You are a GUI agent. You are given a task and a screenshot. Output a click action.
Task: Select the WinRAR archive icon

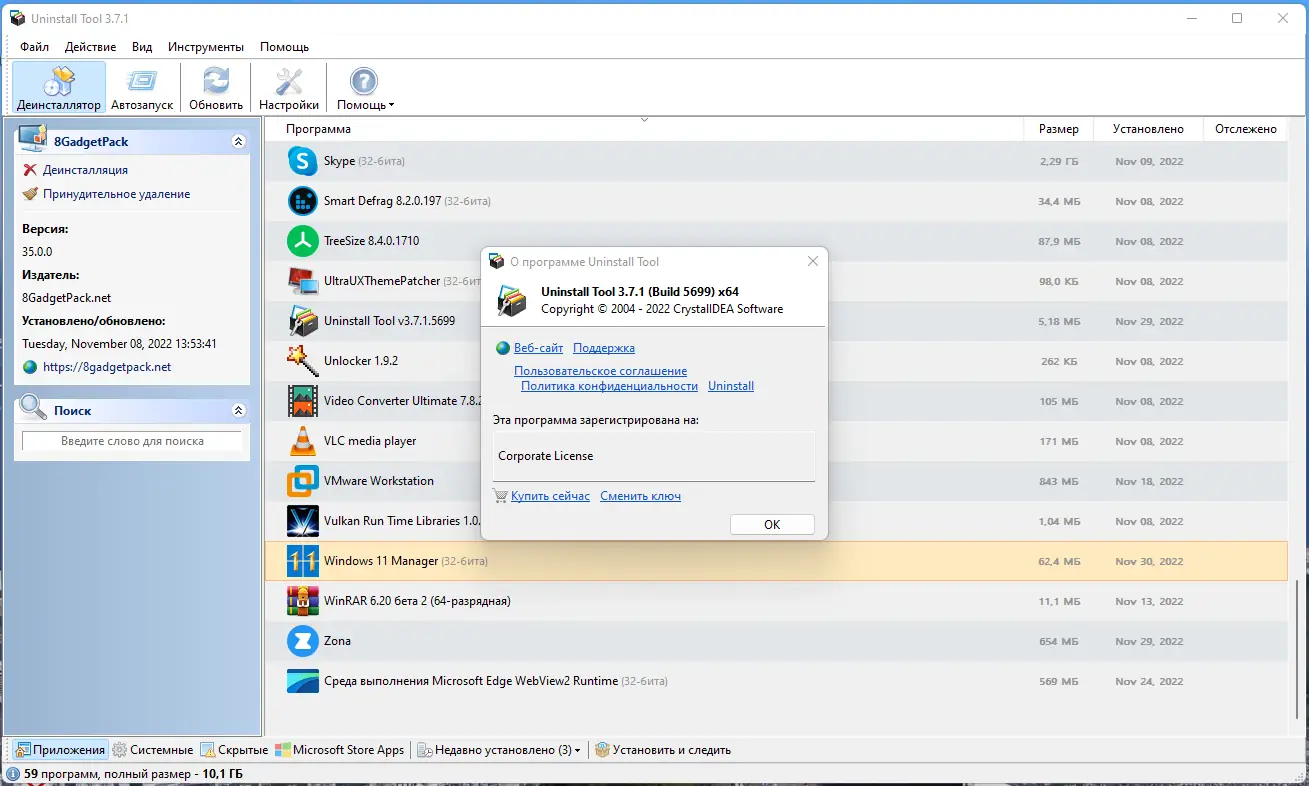[x=302, y=601]
